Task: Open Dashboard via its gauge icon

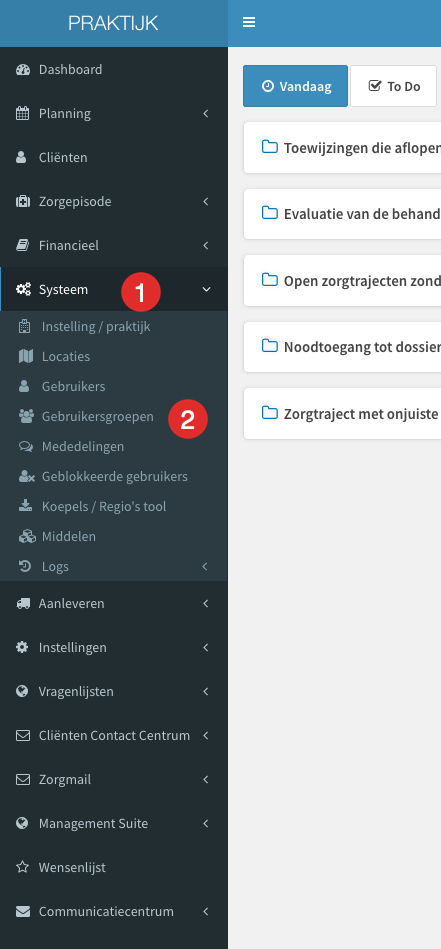Action: (23, 70)
